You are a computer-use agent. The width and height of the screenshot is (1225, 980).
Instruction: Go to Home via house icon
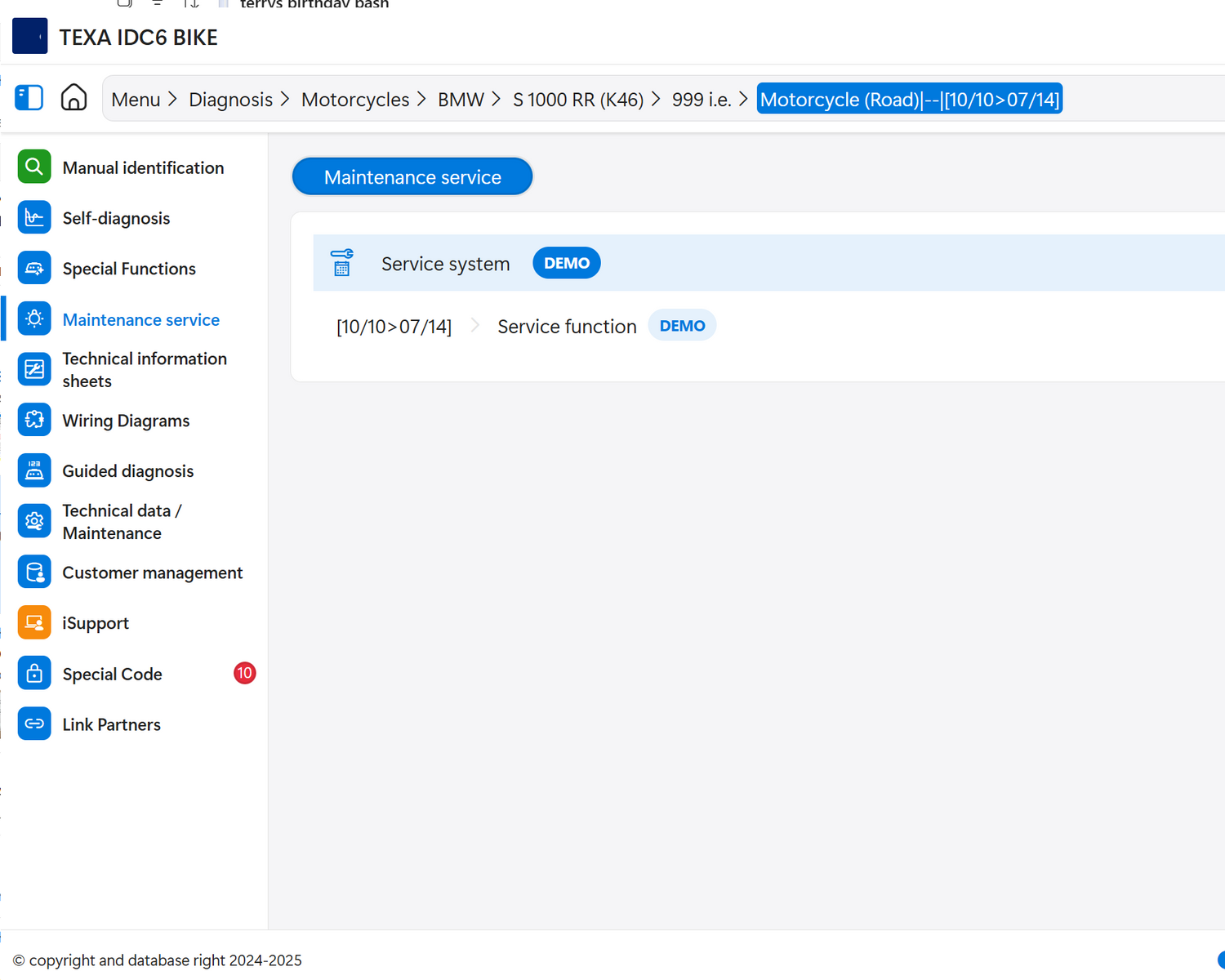tap(73, 98)
